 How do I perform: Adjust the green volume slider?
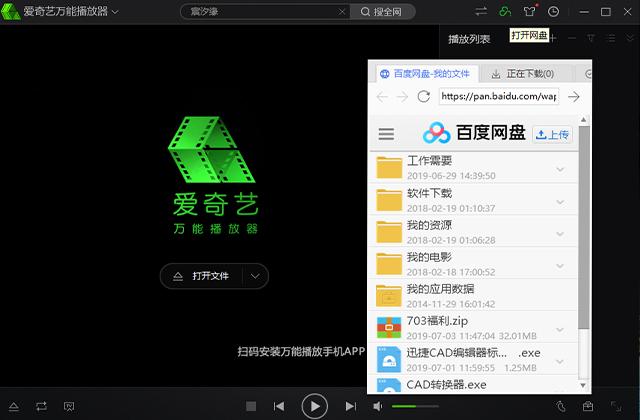coord(415,407)
